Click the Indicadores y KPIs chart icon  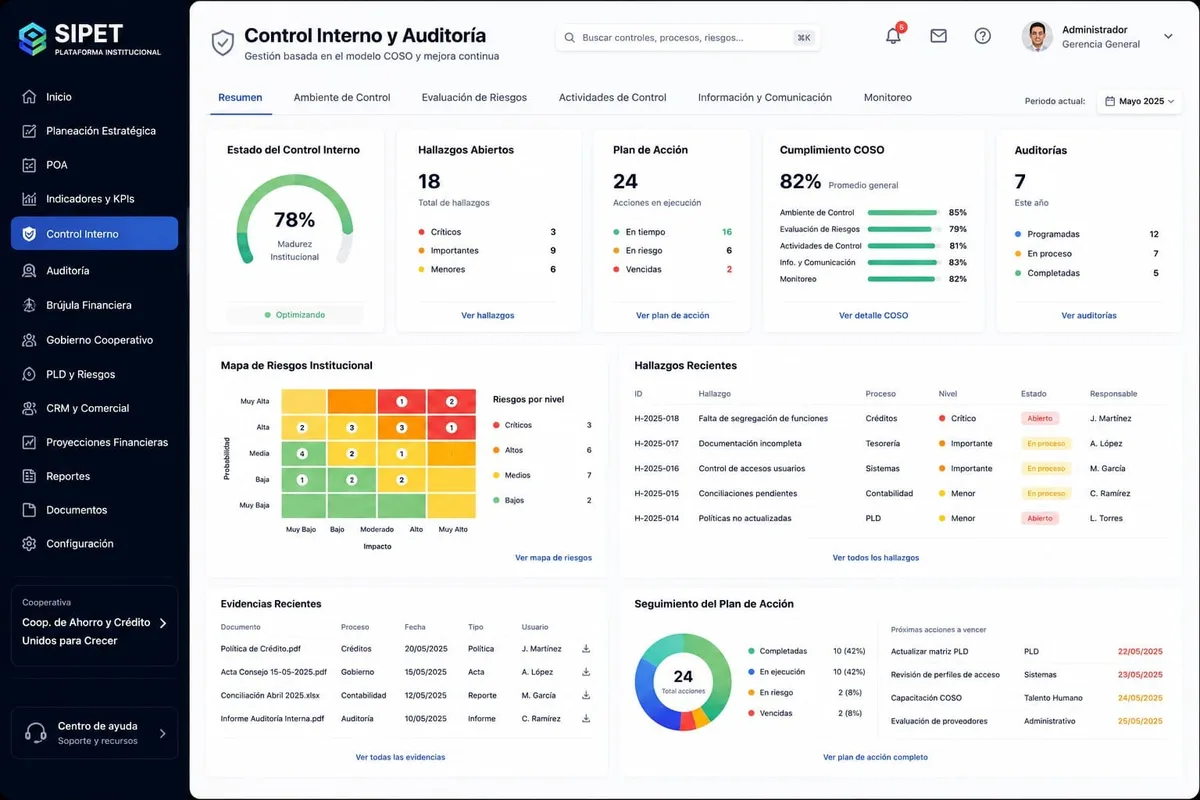[28, 199]
